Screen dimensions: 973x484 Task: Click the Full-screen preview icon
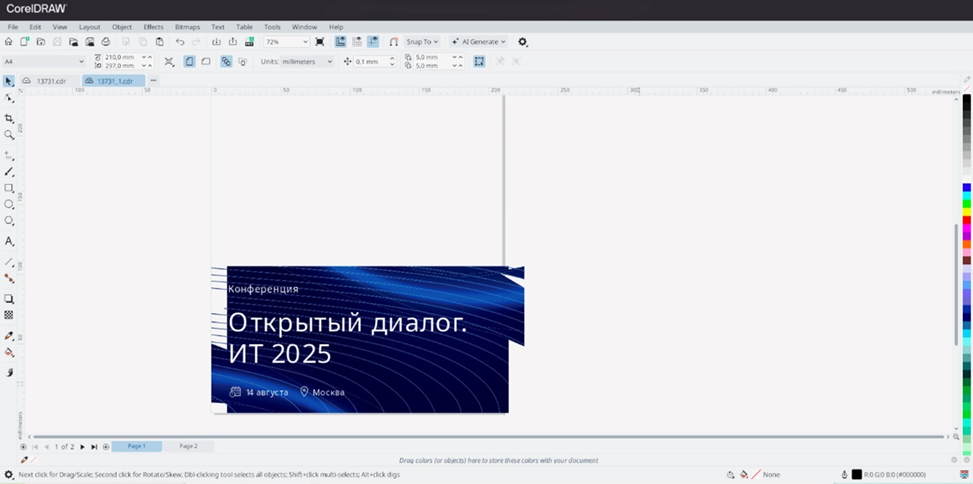coord(320,42)
